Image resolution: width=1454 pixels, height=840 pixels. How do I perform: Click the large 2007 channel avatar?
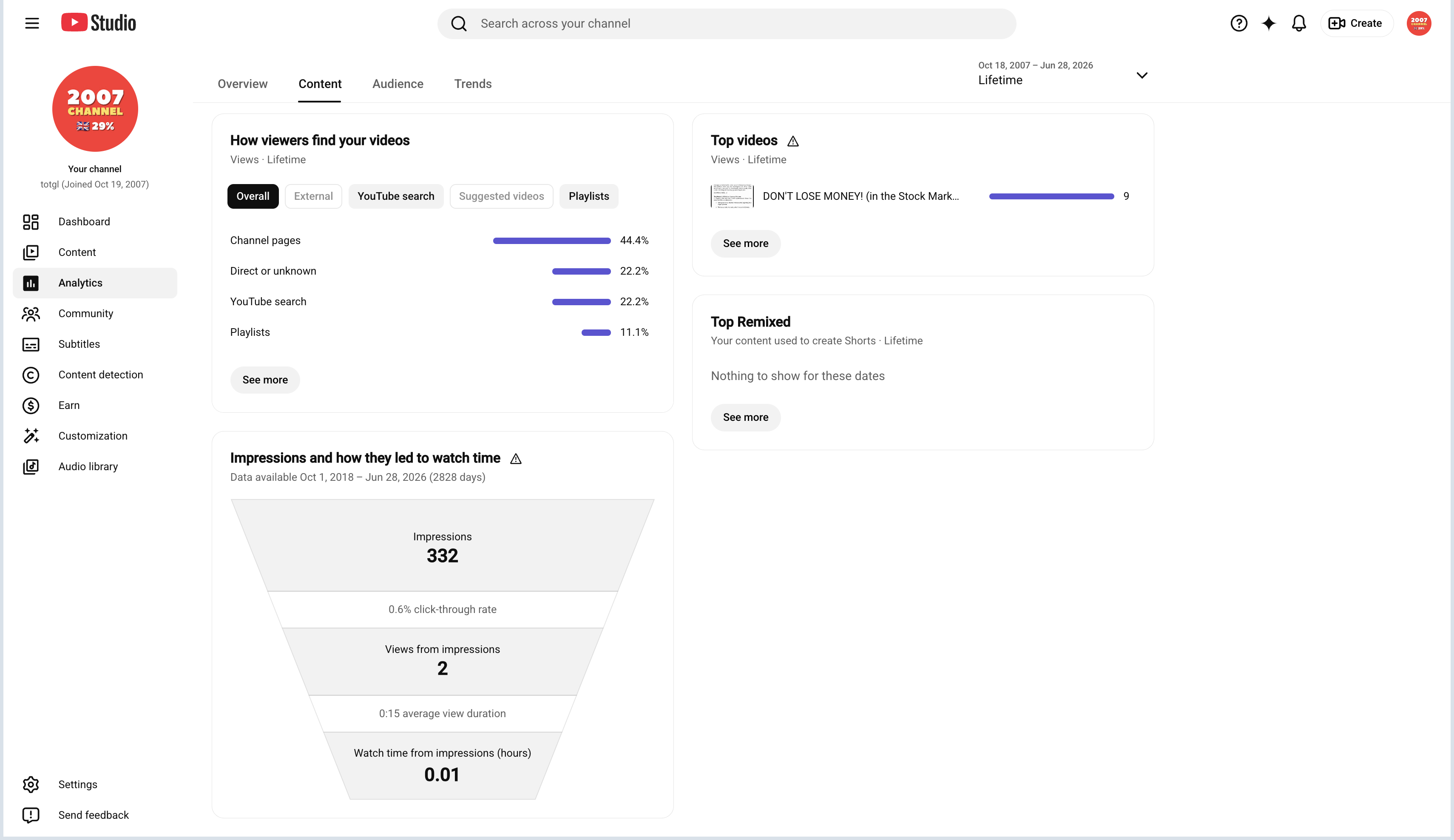tap(95, 108)
